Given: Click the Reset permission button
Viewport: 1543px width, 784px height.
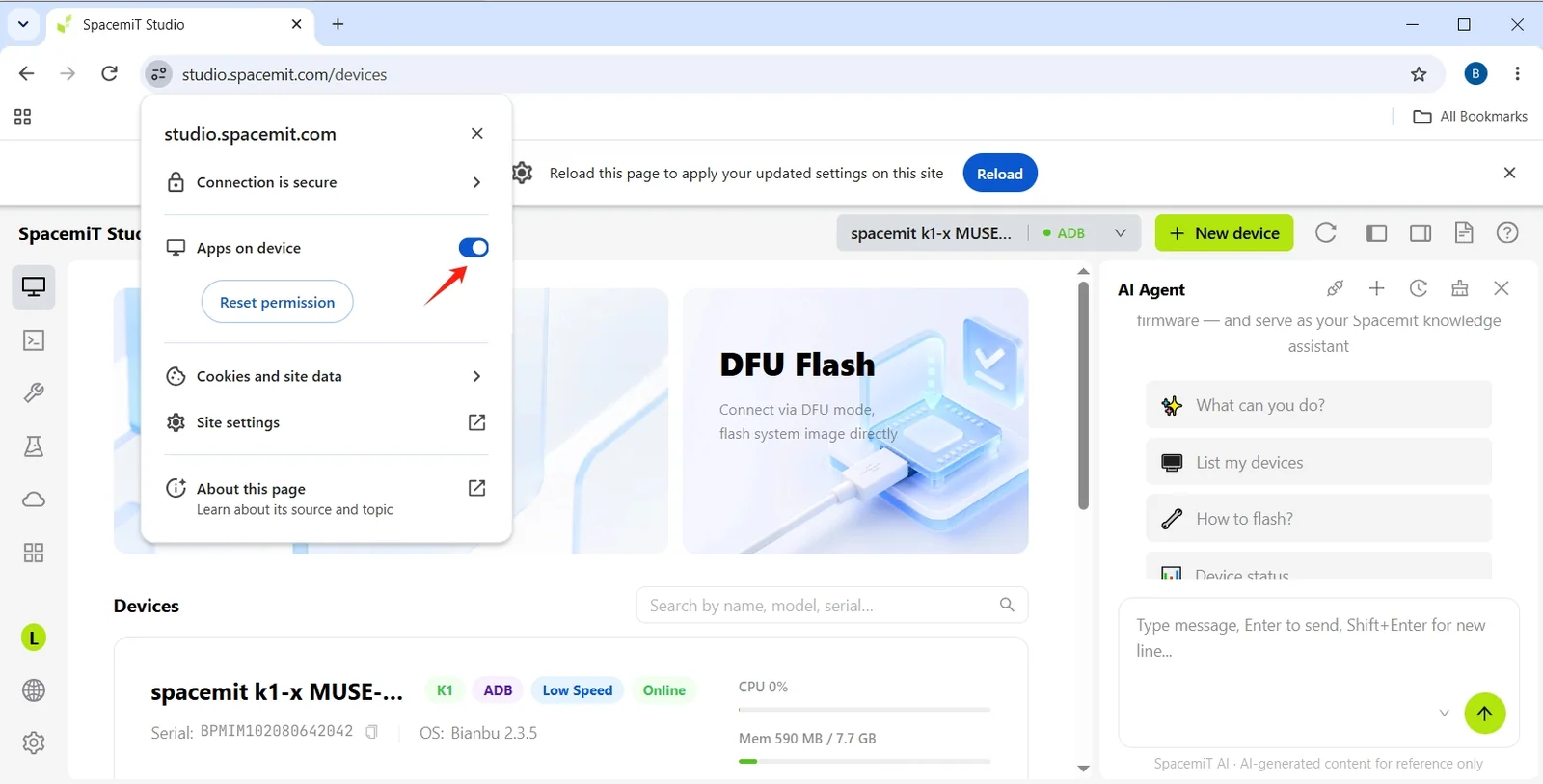Looking at the screenshot, I should click(x=277, y=303).
